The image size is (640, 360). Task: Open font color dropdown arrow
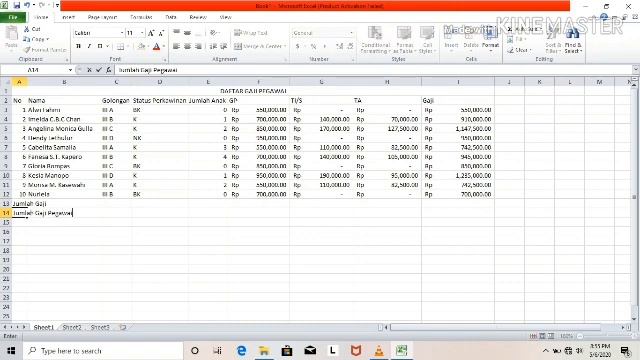[164, 47]
